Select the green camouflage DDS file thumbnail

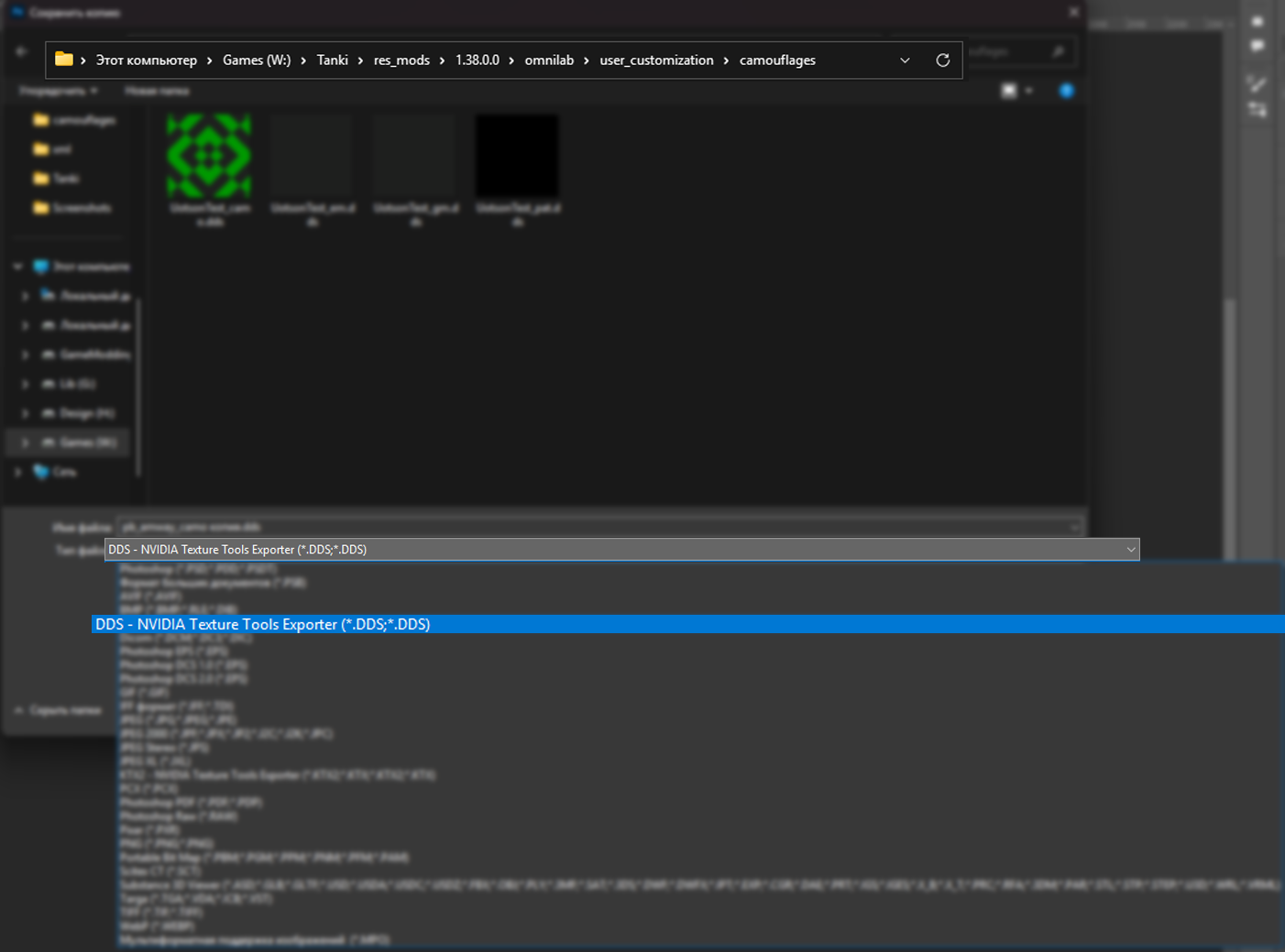coord(209,157)
